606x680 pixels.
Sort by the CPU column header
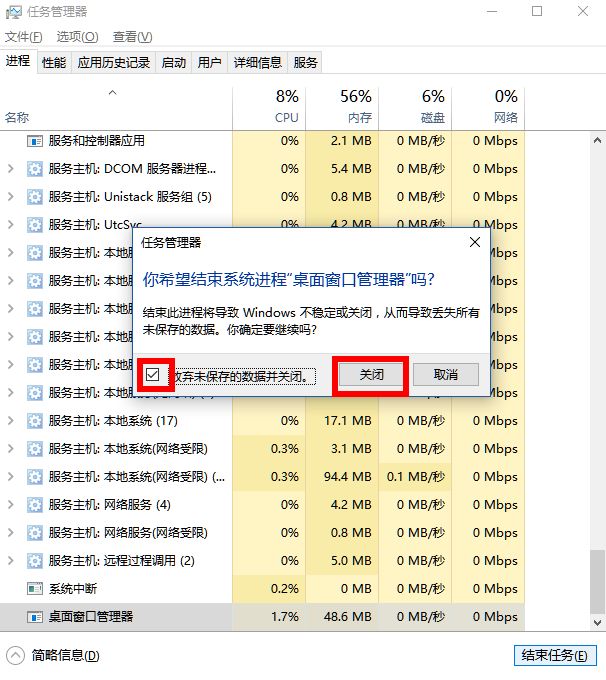coord(269,108)
